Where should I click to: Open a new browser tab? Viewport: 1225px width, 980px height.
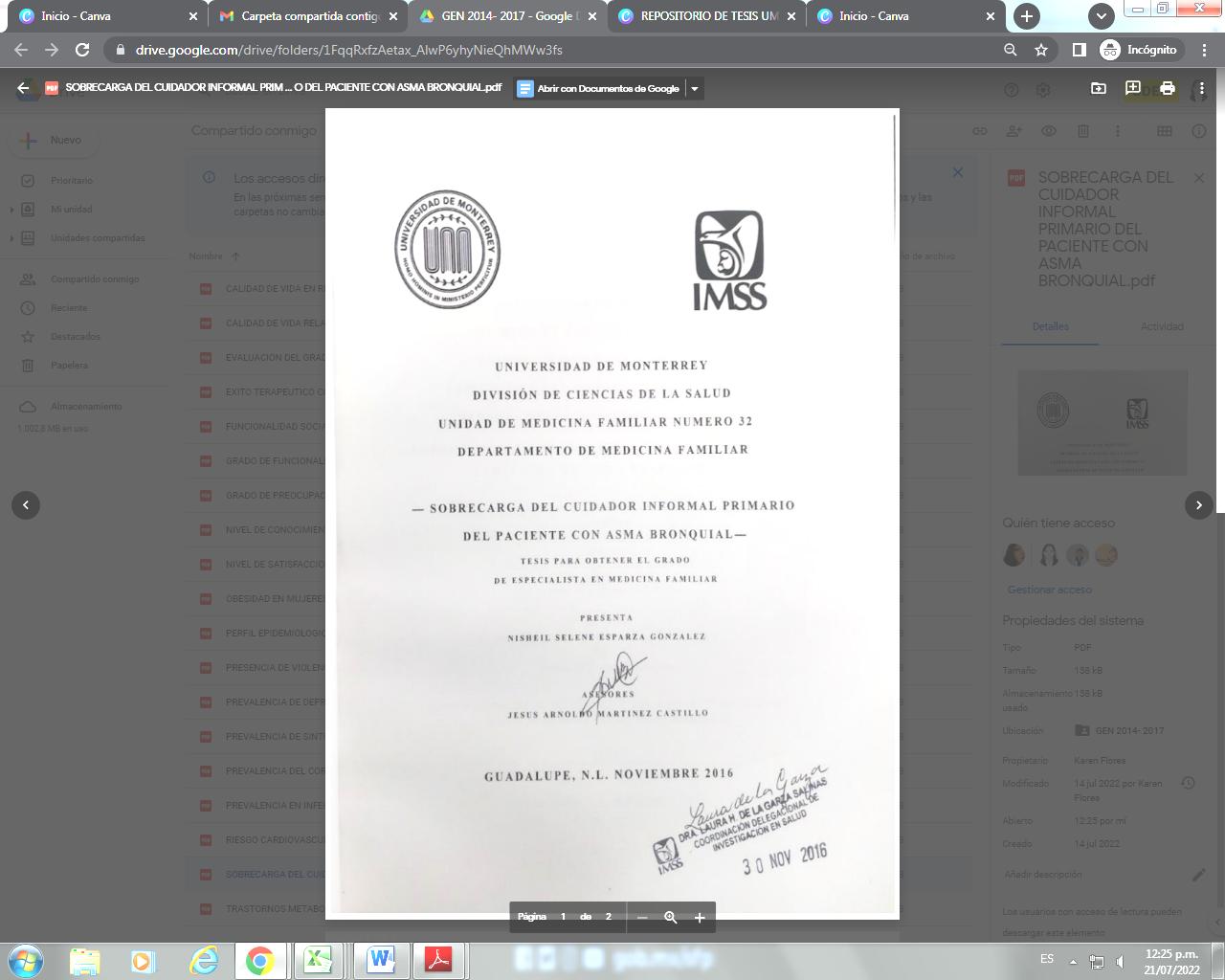1026,16
